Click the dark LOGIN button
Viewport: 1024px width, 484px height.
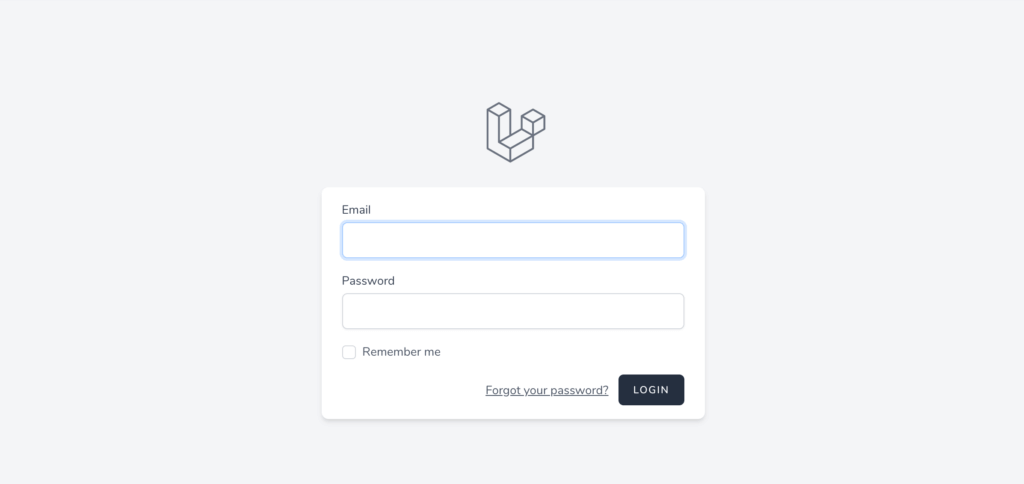[x=651, y=390]
